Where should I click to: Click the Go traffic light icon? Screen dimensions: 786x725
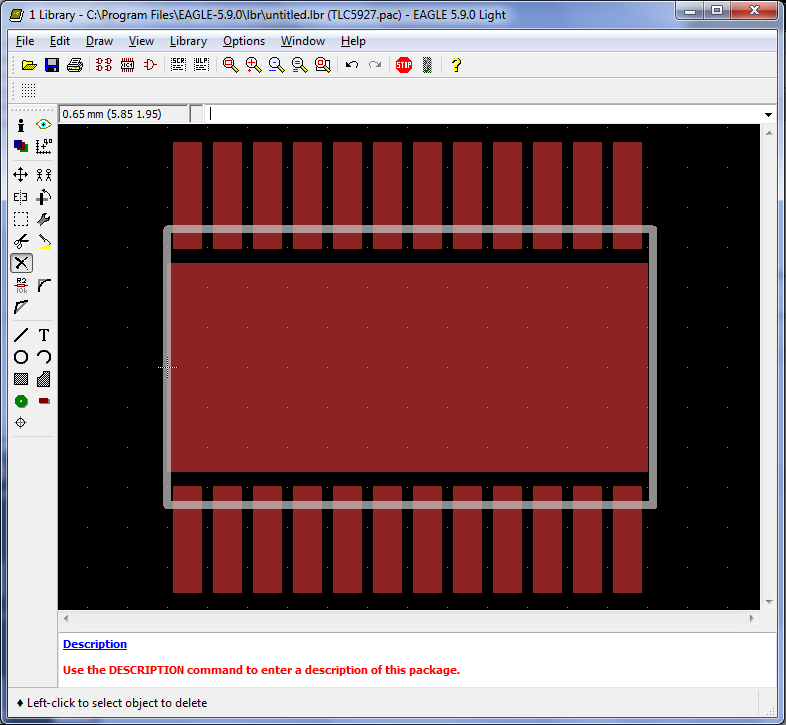coord(427,65)
